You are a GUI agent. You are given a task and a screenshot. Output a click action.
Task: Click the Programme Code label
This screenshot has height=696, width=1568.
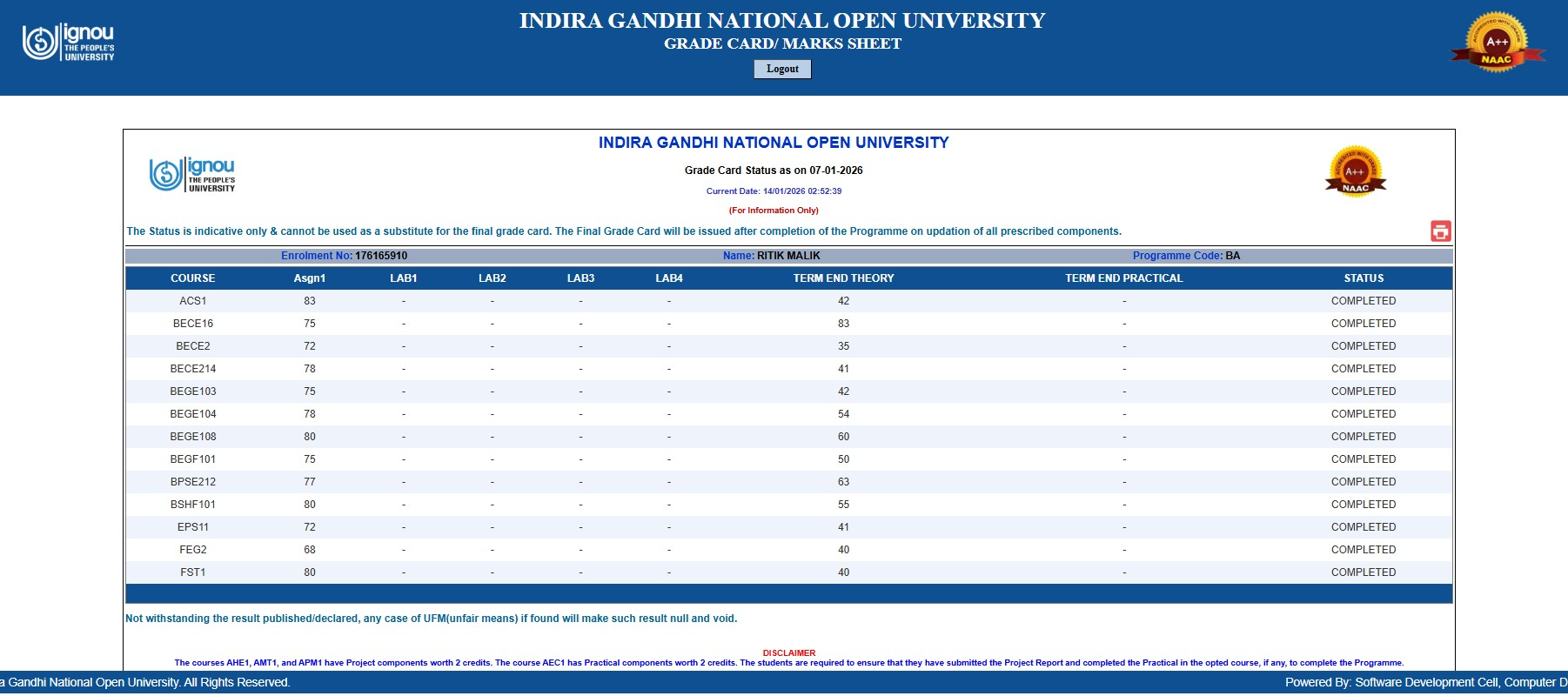pyautogui.click(x=1177, y=256)
